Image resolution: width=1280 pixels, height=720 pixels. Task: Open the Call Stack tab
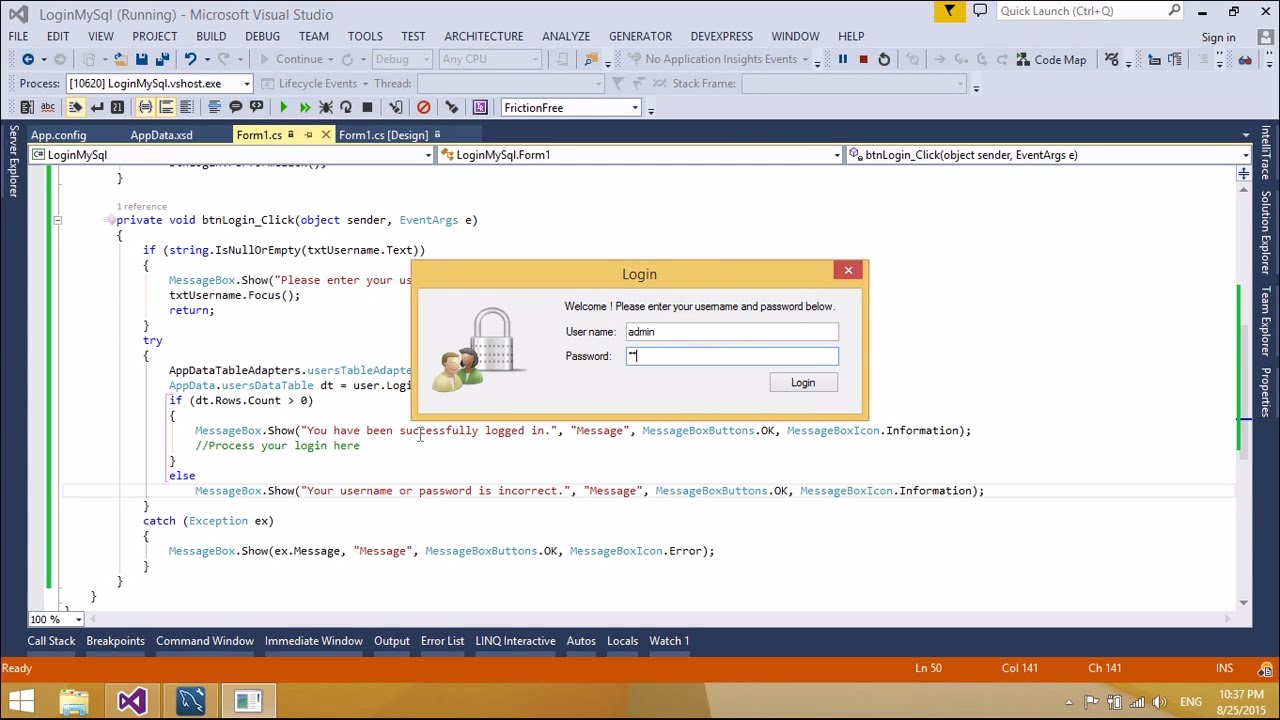[x=51, y=641]
